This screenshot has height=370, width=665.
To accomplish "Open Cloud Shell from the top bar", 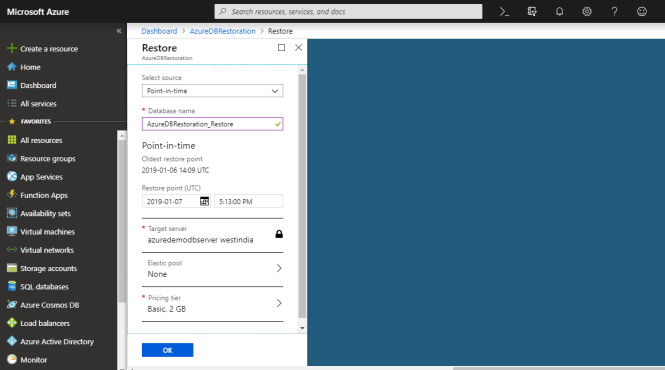I will [x=504, y=12].
